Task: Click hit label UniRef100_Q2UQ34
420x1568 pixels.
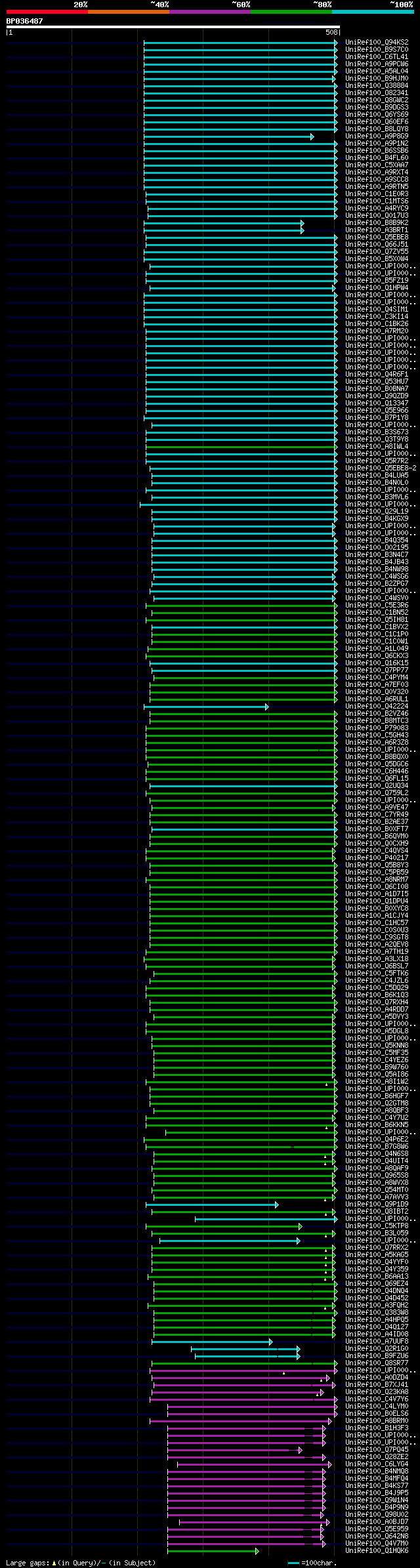Action: coord(377,786)
